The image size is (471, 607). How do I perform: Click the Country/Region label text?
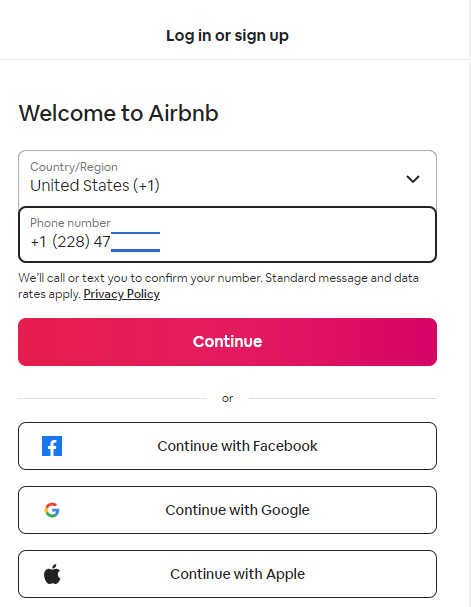74,167
